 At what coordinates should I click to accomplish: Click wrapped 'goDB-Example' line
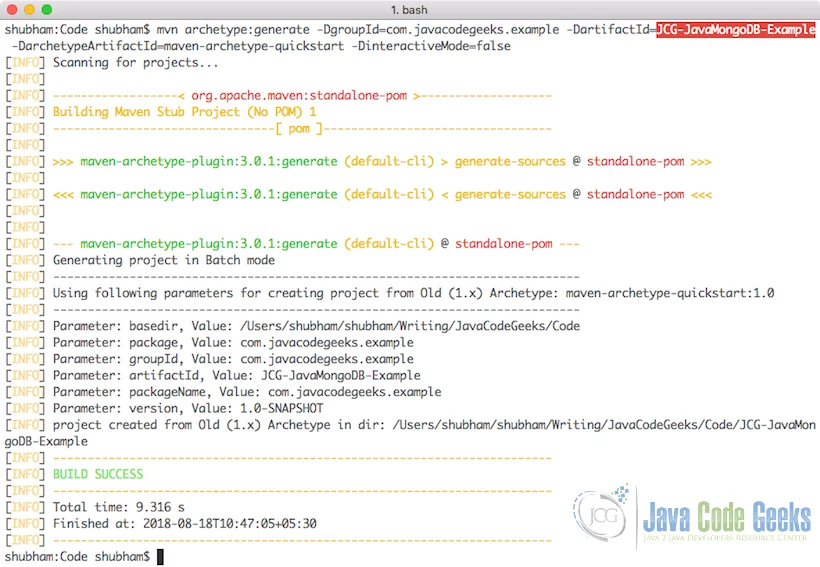pyautogui.click(x=46, y=441)
